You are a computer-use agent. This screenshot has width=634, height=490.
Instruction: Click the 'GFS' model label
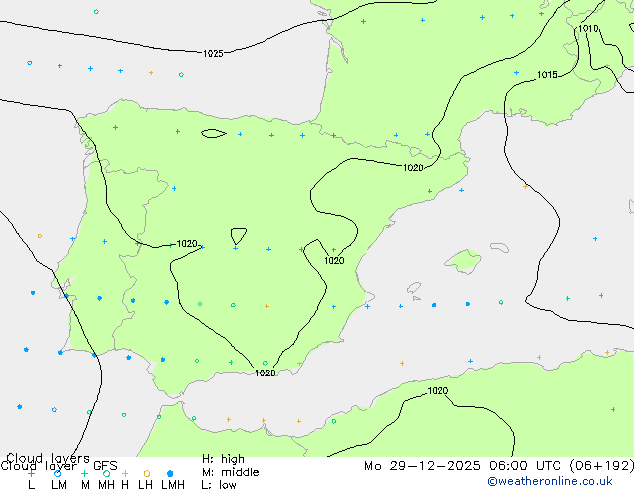point(105,466)
